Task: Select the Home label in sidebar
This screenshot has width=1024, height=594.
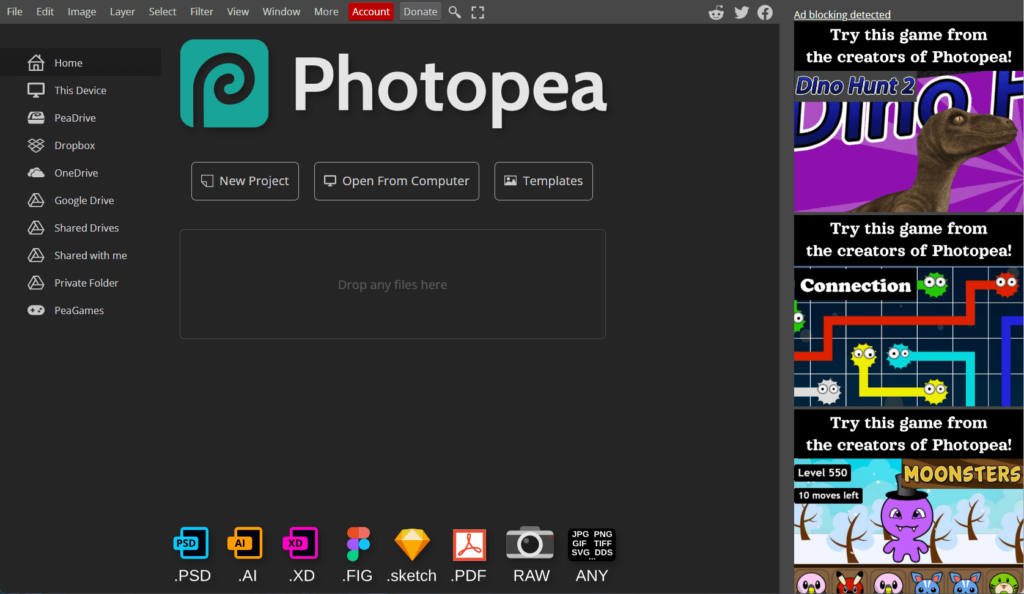Action: [68, 63]
